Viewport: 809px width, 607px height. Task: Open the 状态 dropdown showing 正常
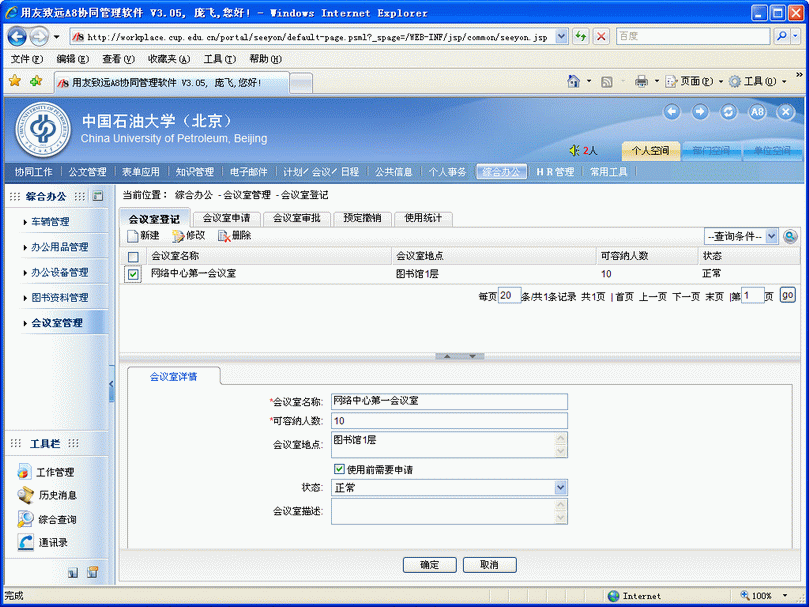(x=449, y=488)
